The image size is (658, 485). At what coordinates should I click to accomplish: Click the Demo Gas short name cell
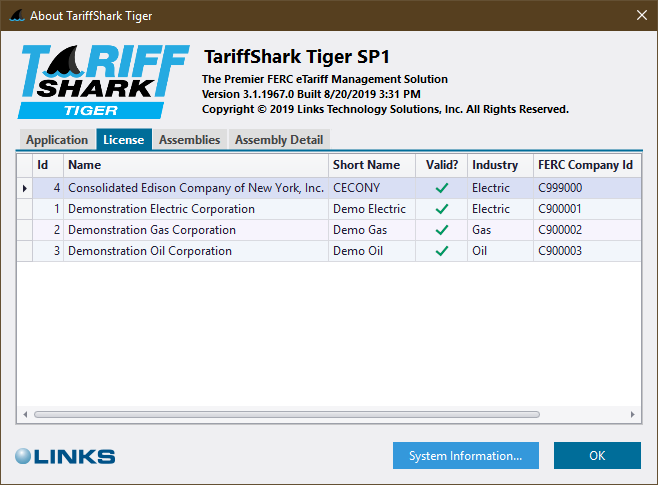pos(372,230)
